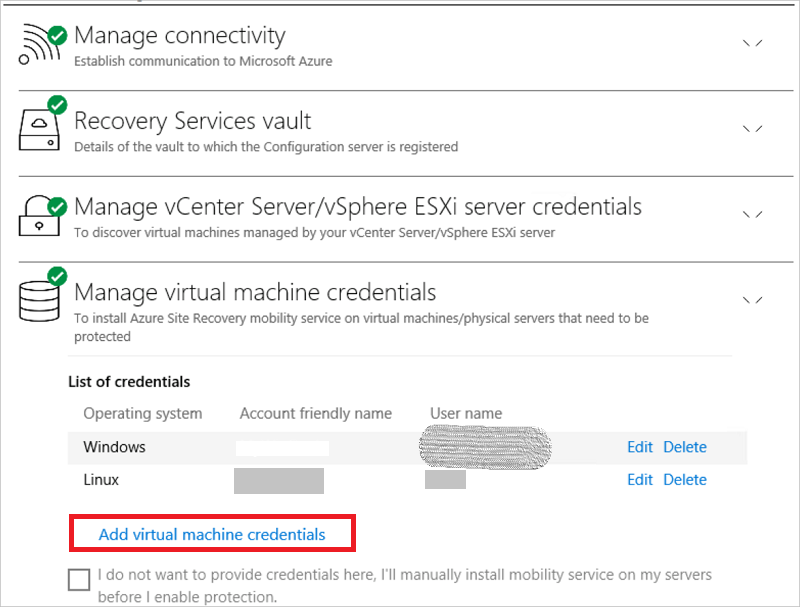Check the manually install mobility service checkbox
This screenshot has height=607, width=800.
tap(79, 580)
